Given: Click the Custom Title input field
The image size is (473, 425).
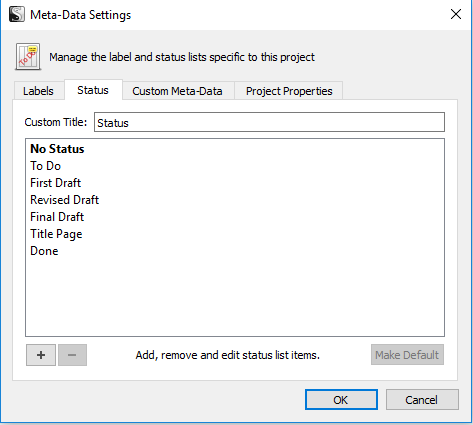Looking at the screenshot, I should (x=269, y=122).
